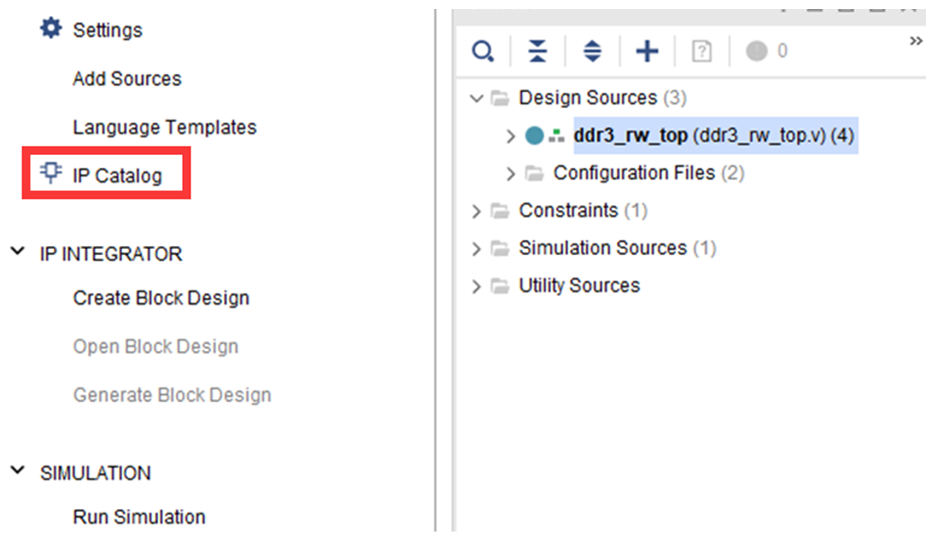Collapse the Design Sources folder

click(477, 98)
